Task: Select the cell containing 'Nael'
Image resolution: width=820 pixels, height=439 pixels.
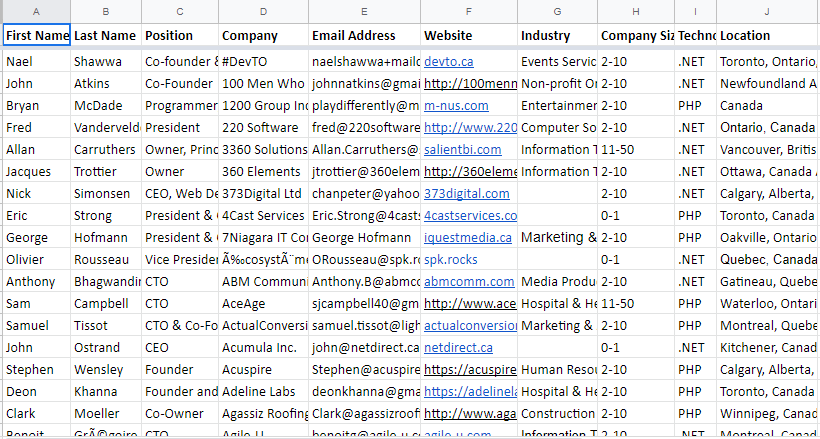Action: 37,62
